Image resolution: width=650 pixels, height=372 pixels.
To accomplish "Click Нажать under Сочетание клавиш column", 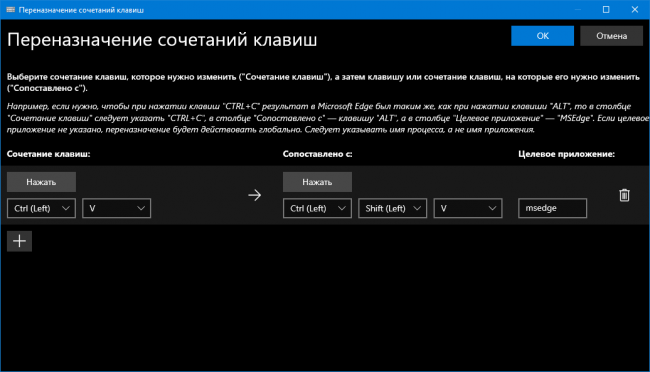I will coord(41,182).
